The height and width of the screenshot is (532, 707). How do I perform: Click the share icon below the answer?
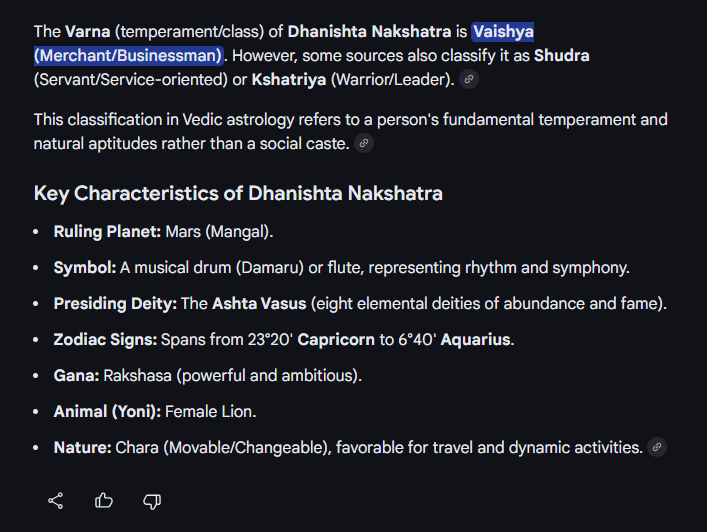coord(56,500)
